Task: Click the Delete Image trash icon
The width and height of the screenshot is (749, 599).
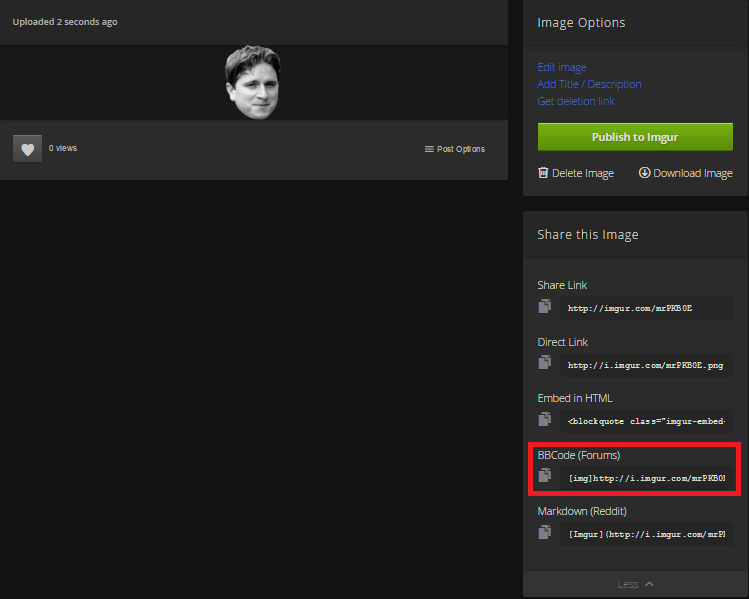Action: pos(543,172)
